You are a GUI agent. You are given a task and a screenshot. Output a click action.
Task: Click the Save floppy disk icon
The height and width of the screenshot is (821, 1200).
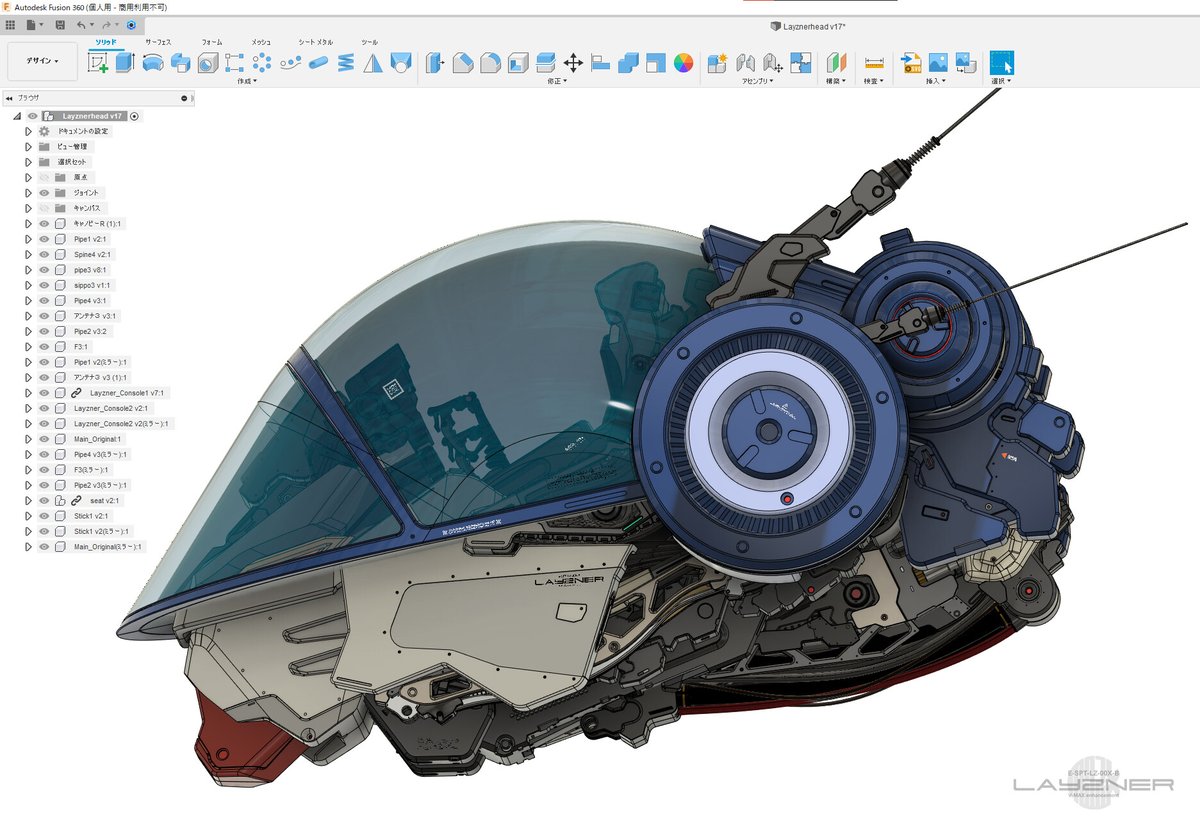click(x=60, y=23)
